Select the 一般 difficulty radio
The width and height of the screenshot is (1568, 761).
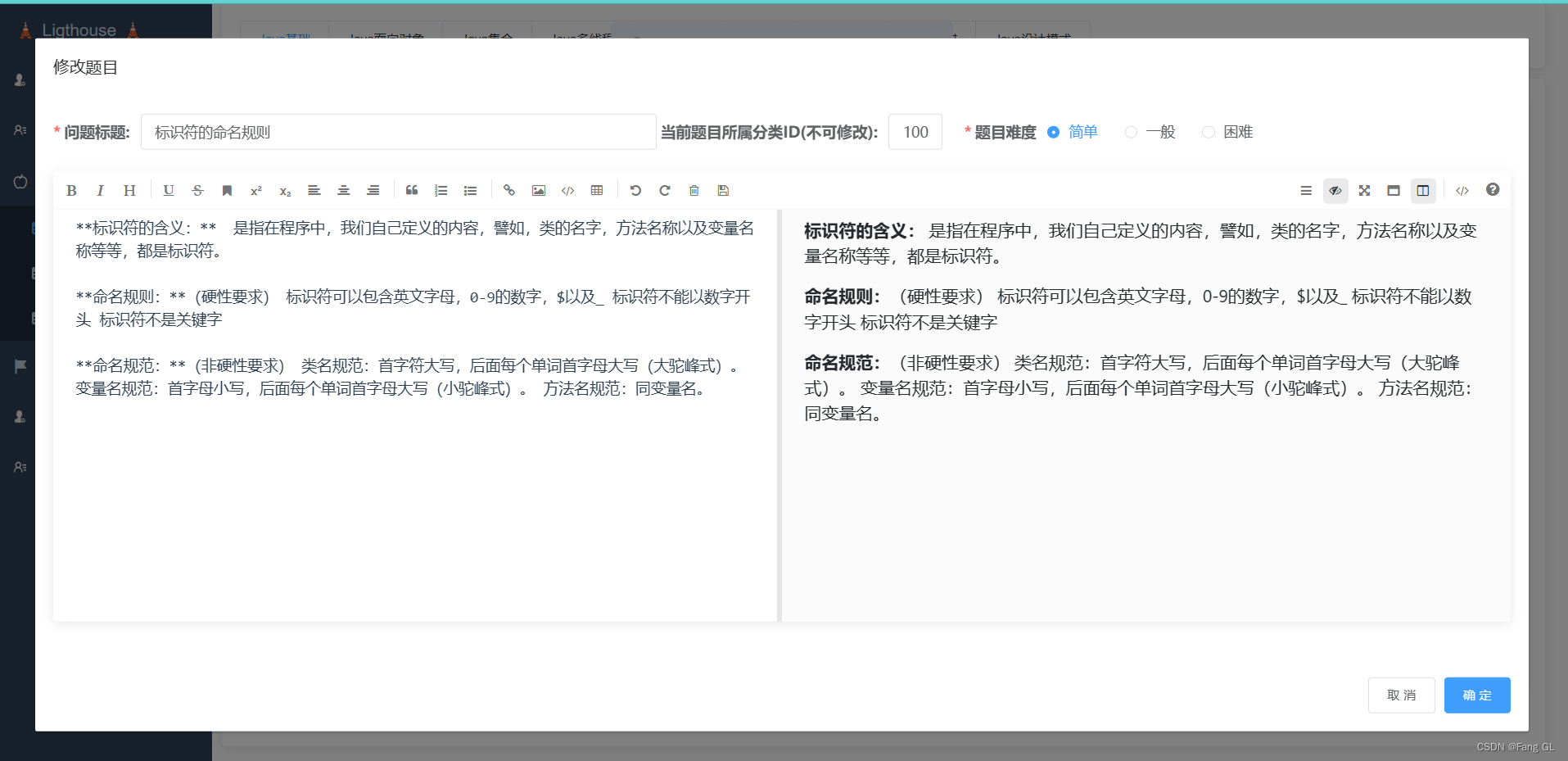coord(1131,132)
